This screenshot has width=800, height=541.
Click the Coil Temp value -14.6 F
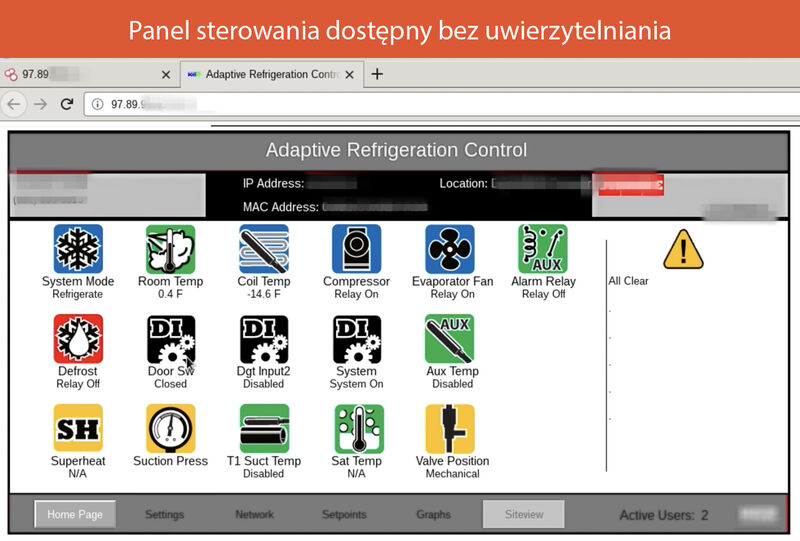[x=264, y=294]
